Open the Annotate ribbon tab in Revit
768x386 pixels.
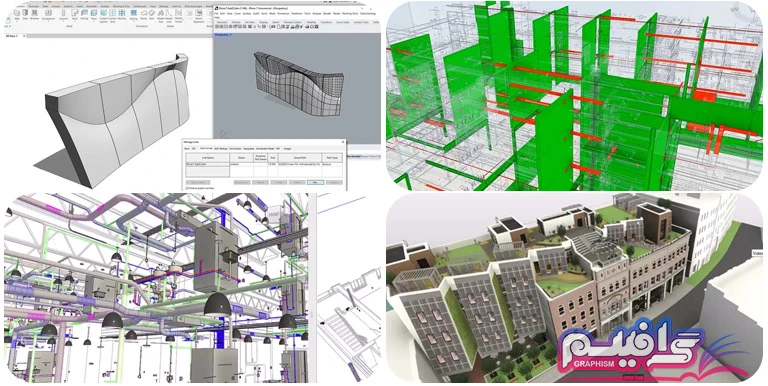click(92, 6)
